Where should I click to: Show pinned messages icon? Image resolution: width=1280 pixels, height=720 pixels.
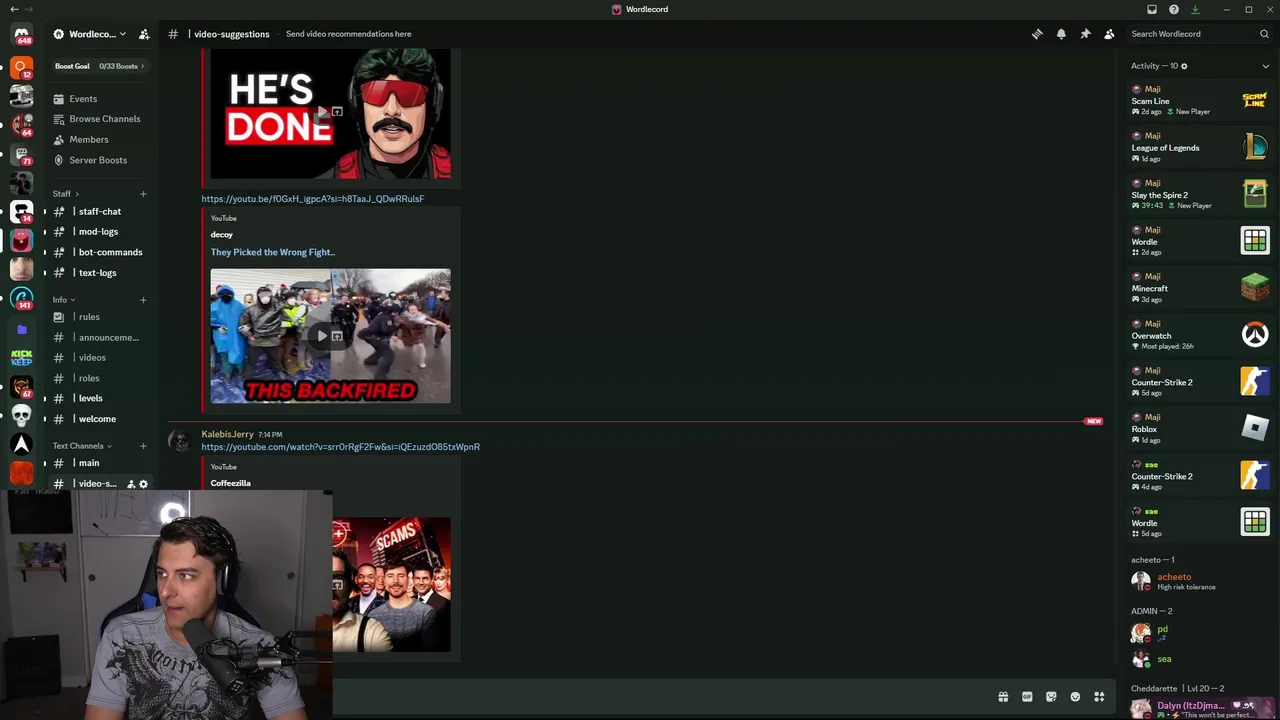1085,34
